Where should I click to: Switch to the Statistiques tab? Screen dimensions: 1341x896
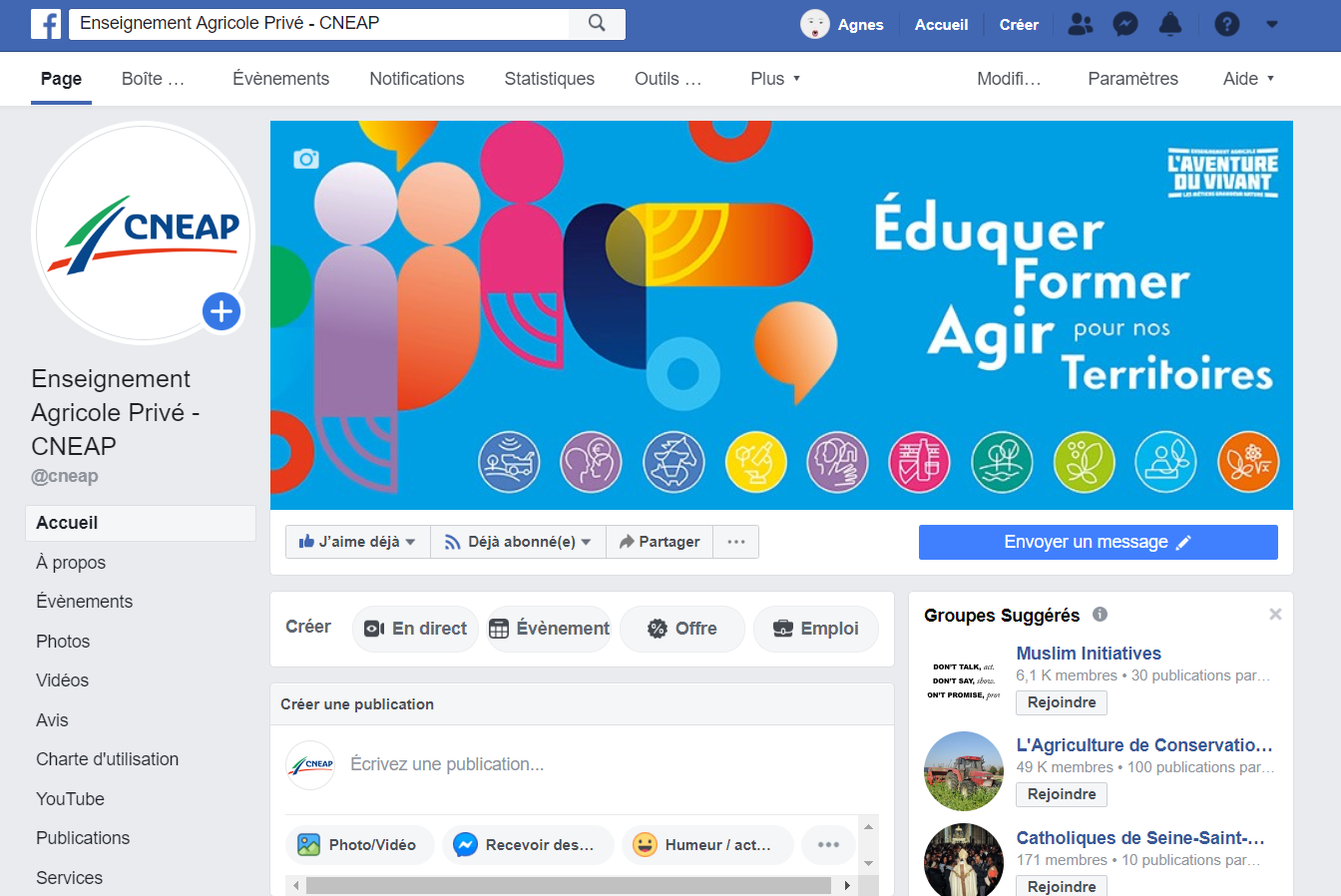point(549,79)
